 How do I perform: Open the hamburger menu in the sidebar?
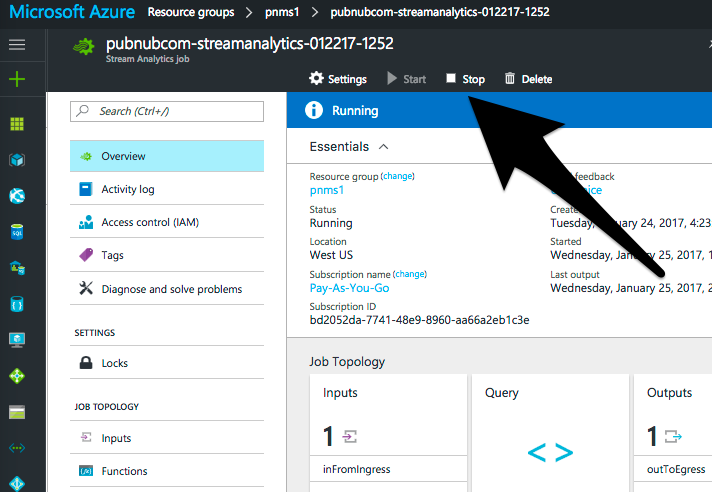click(17, 44)
